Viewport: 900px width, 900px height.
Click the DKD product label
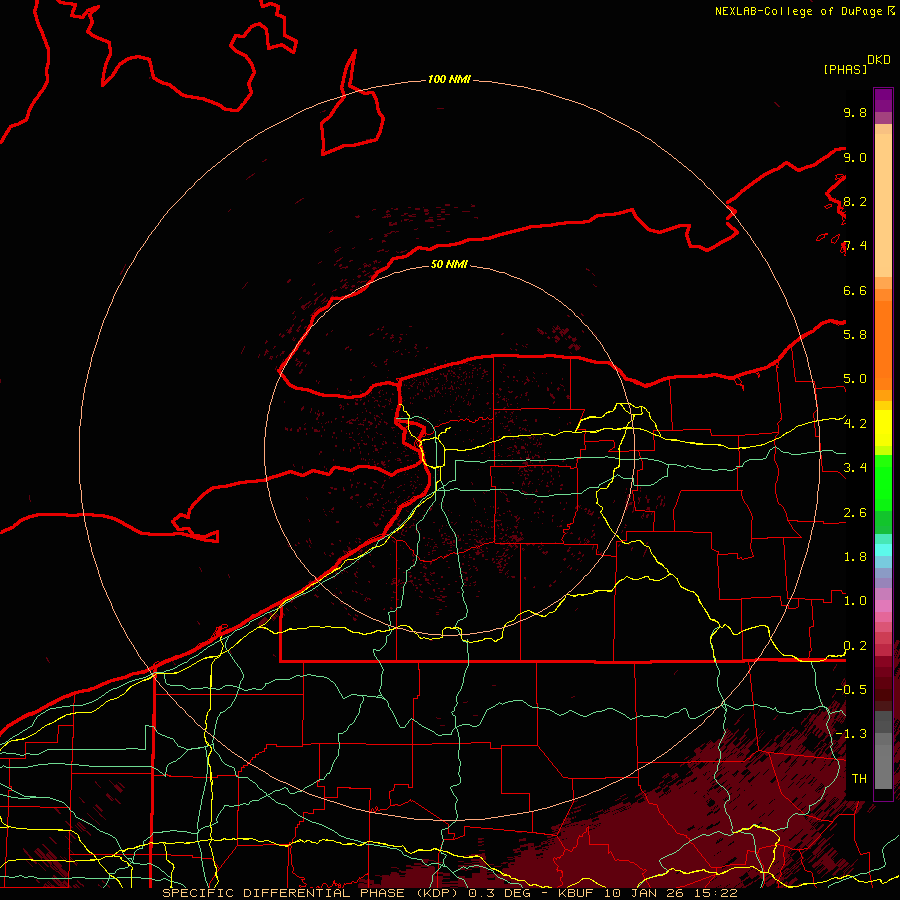click(x=879, y=59)
